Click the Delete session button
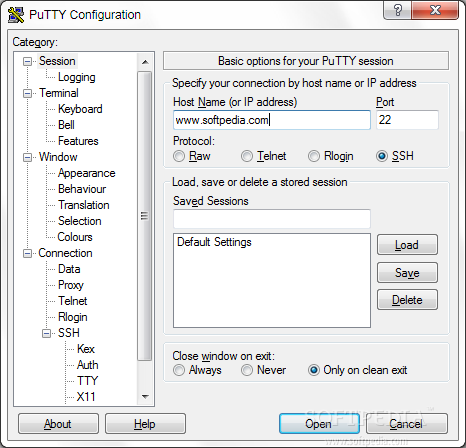466x448 pixels. coord(407,300)
